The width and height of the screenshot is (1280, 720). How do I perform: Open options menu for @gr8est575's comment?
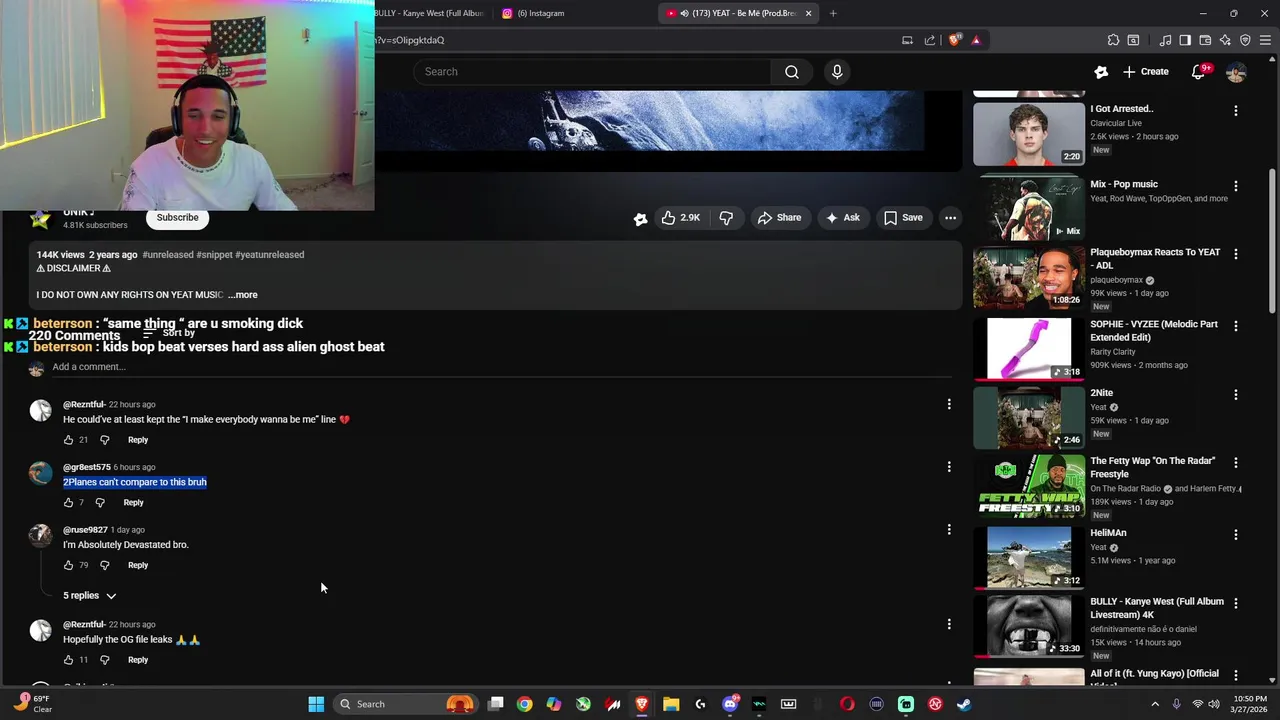point(949,467)
